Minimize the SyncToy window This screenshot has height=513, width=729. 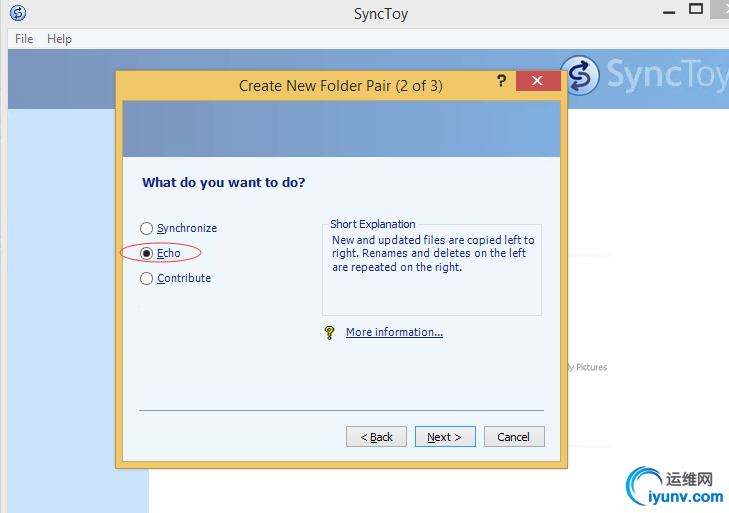pyautogui.click(x=669, y=13)
